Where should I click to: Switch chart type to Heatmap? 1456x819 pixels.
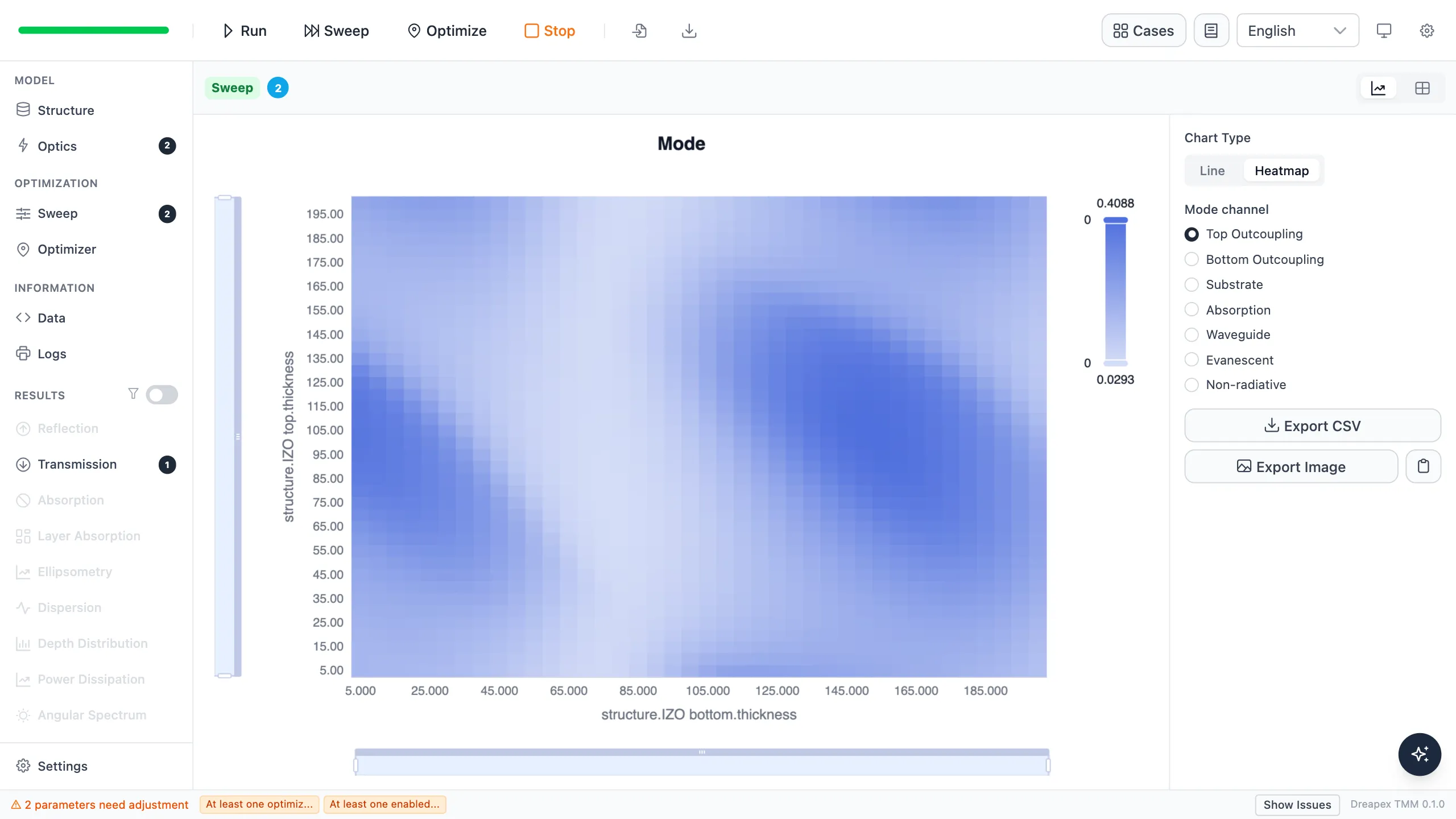(x=1281, y=171)
